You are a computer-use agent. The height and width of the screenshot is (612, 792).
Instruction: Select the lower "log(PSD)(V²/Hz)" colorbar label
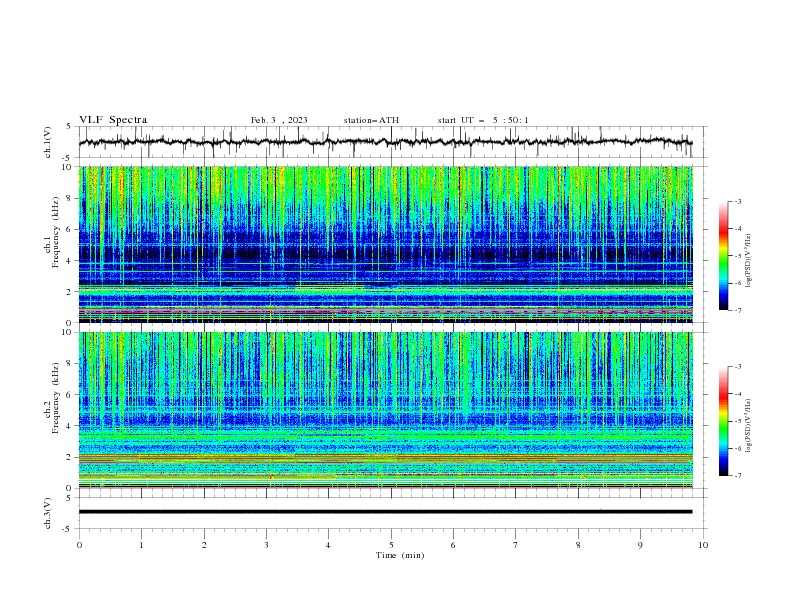click(748, 425)
